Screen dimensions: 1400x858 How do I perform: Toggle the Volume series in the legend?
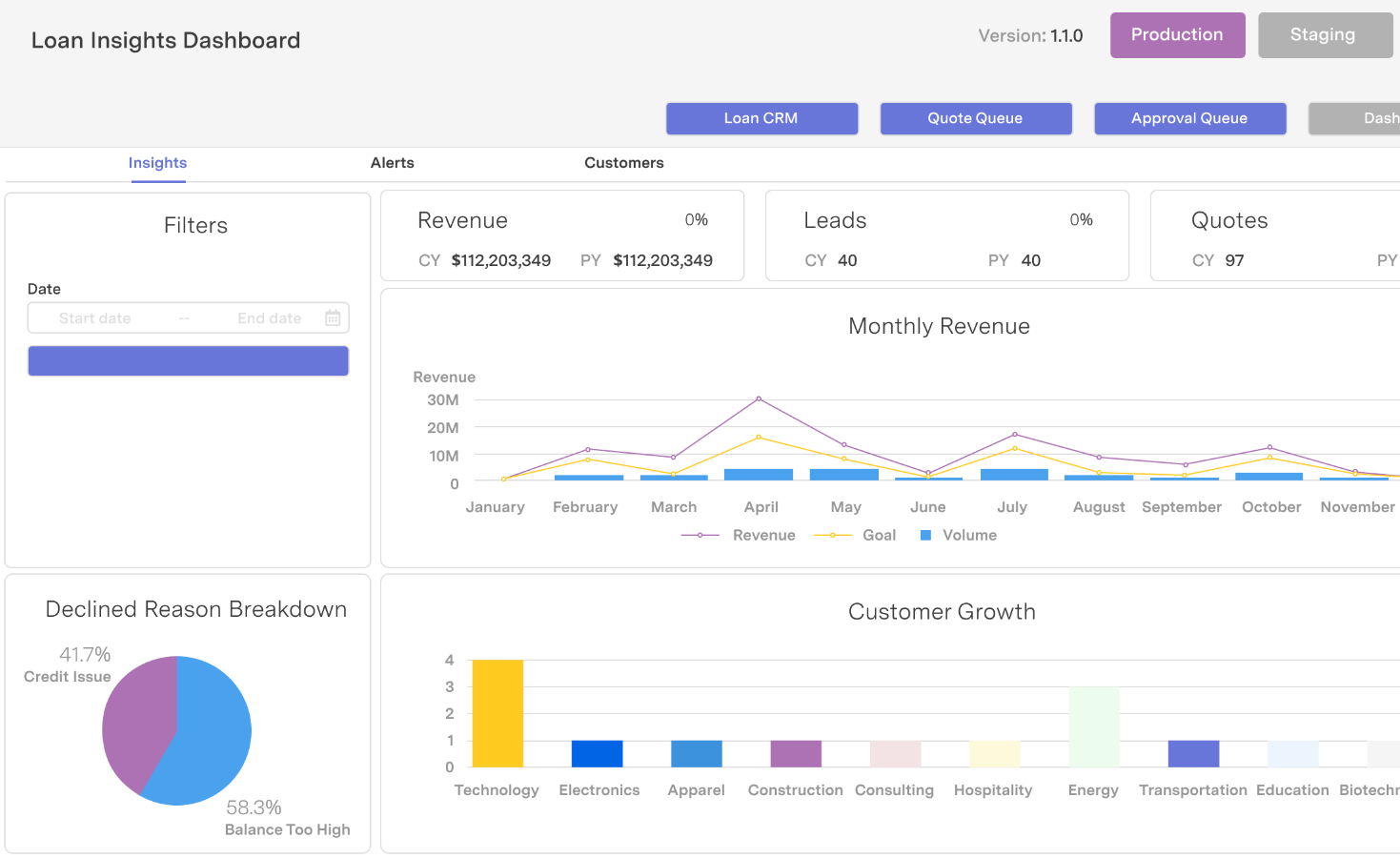coord(959,536)
